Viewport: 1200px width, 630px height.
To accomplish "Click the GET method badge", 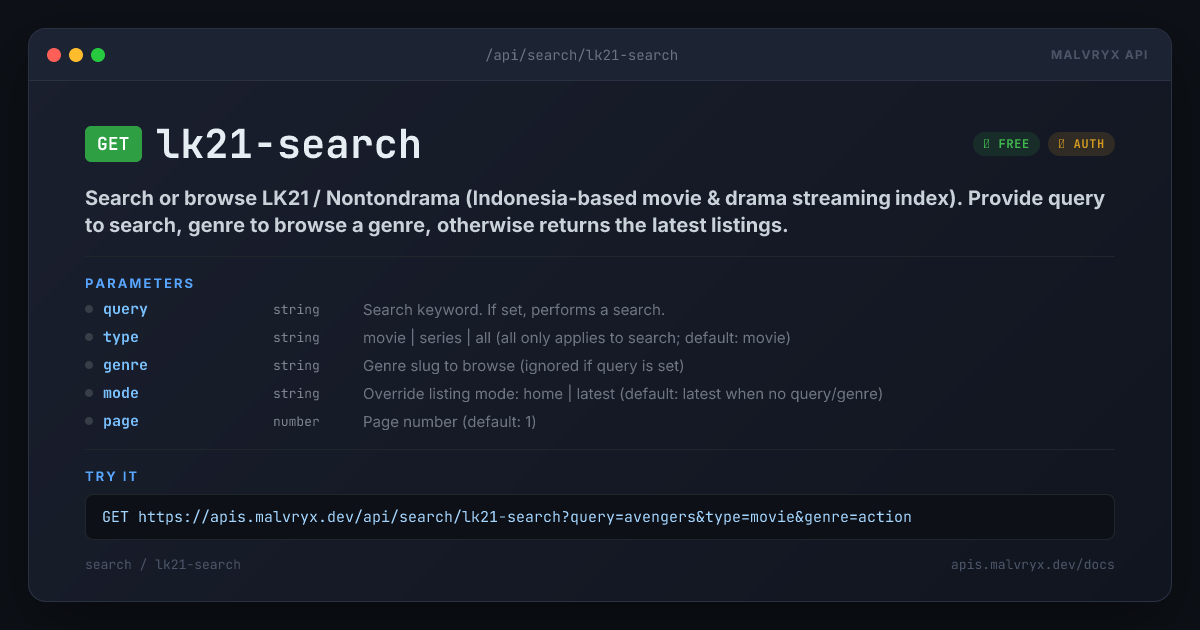I will [113, 144].
